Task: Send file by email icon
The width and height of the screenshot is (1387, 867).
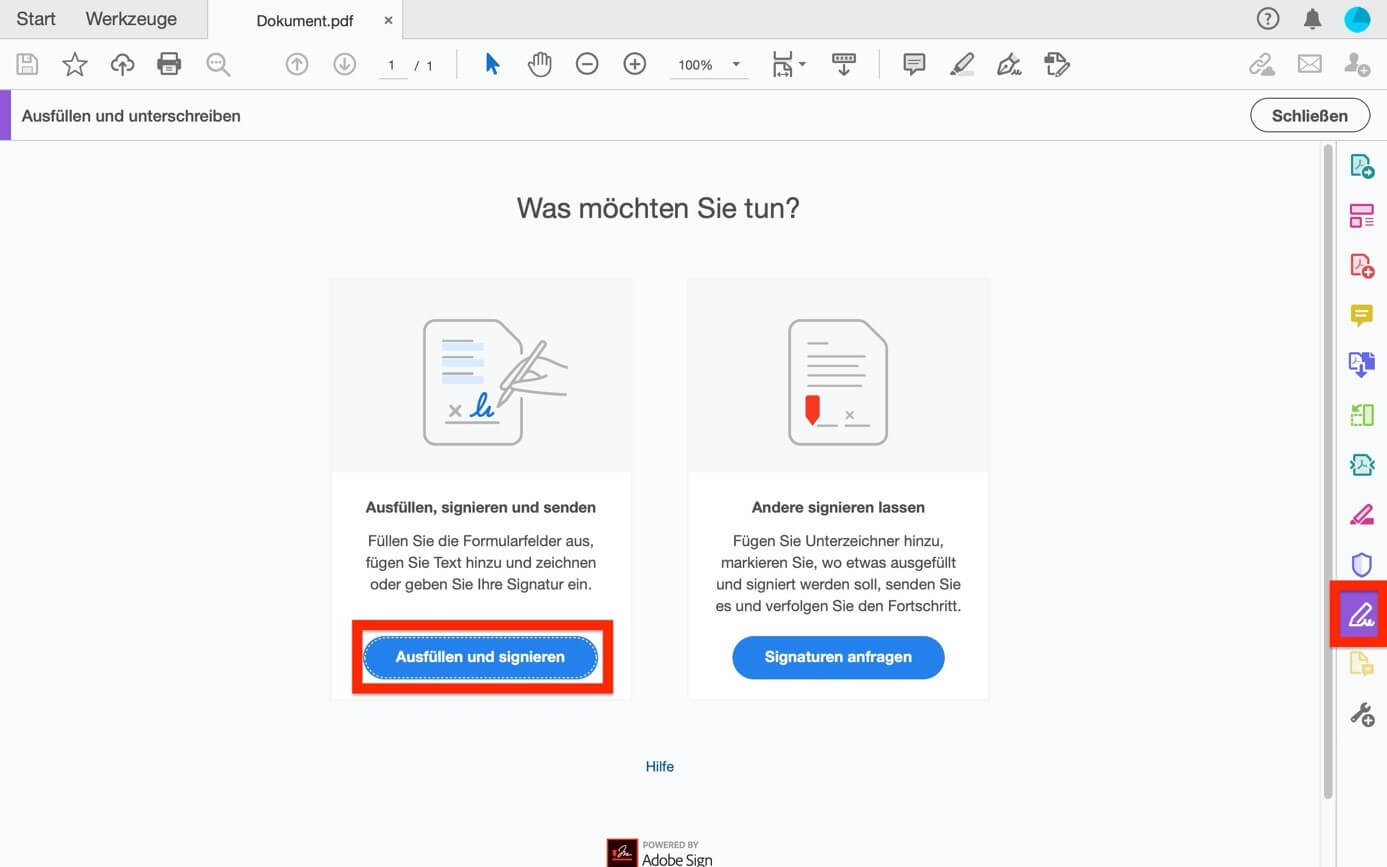Action: pos(1310,65)
